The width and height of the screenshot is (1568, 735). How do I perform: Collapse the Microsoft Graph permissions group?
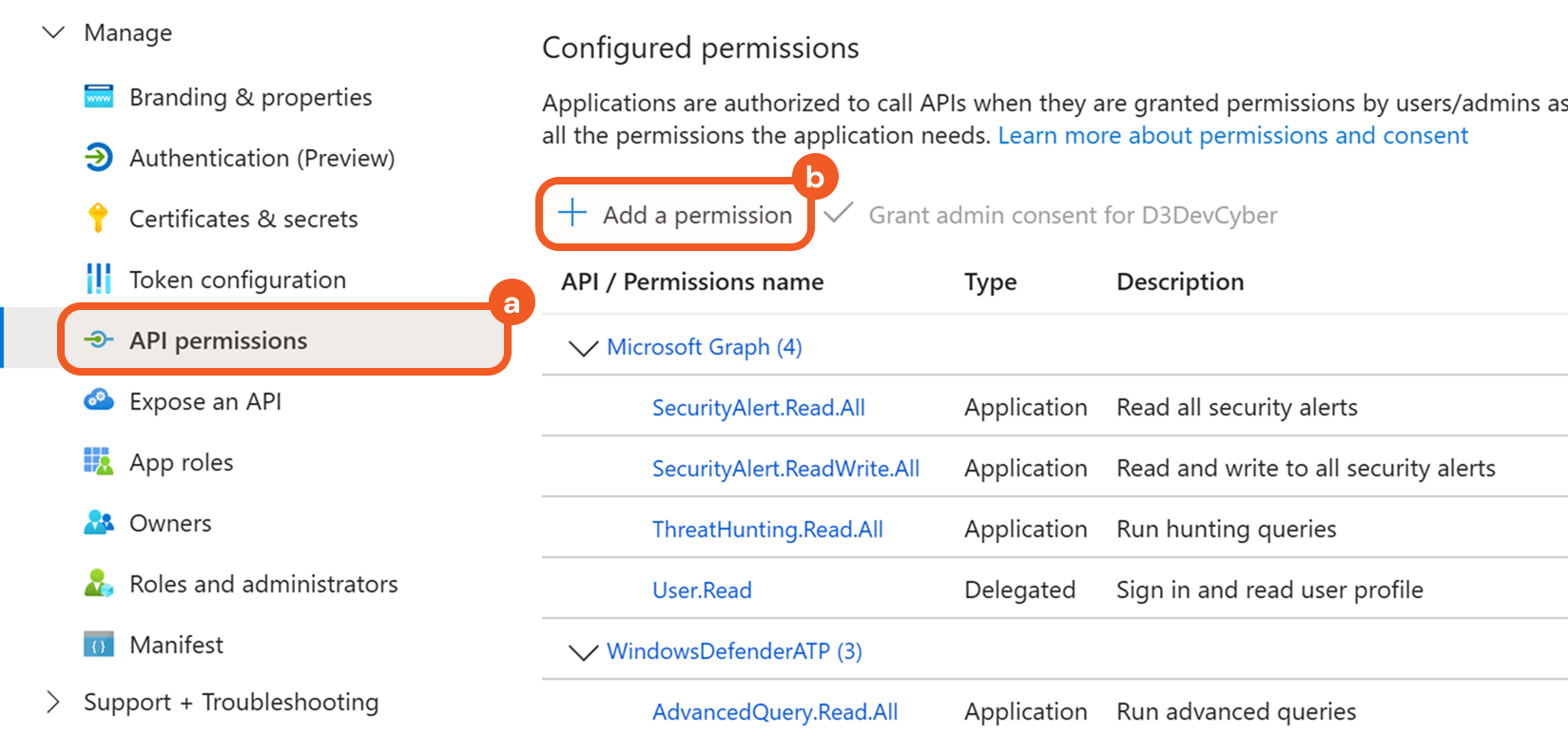pyautogui.click(x=583, y=348)
